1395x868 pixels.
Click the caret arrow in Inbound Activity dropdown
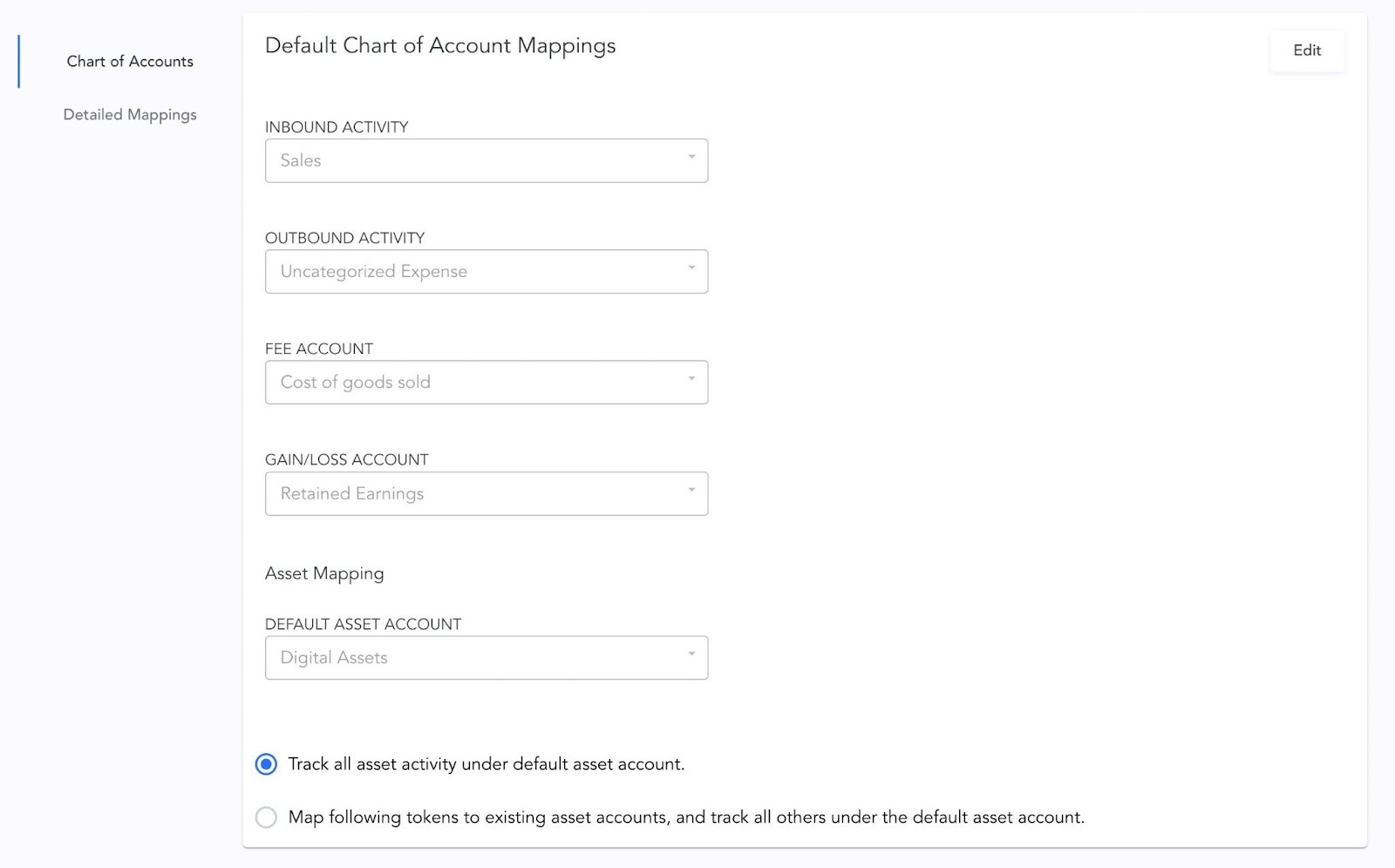pyautogui.click(x=691, y=158)
